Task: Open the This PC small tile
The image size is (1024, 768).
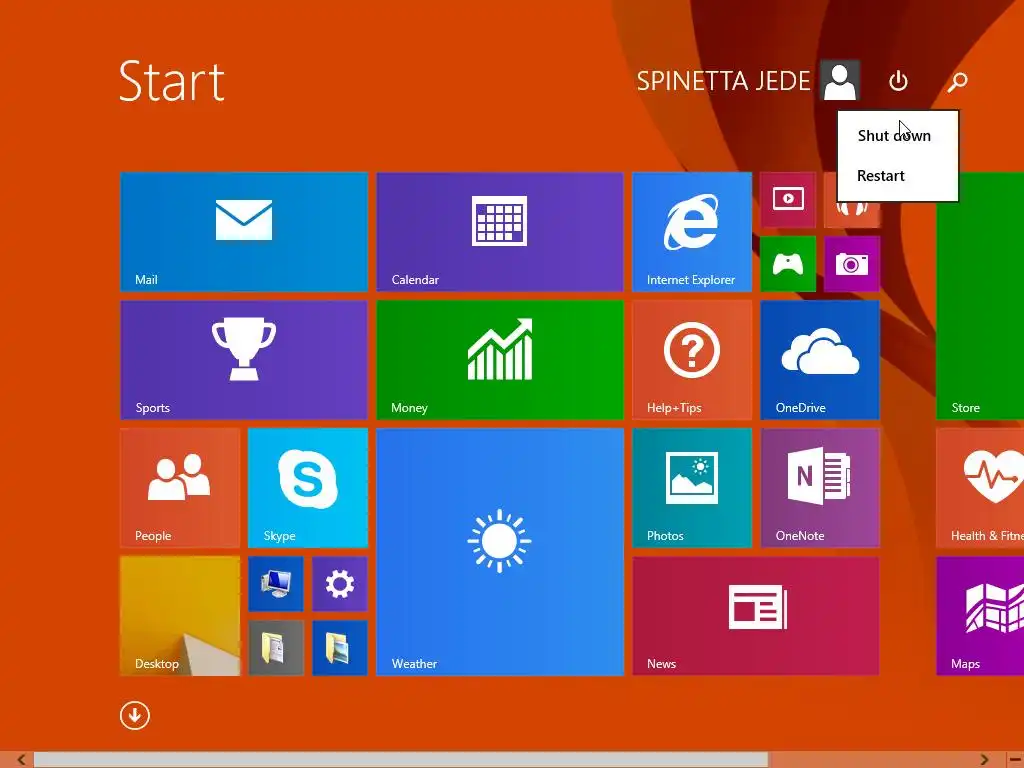Action: [x=276, y=584]
